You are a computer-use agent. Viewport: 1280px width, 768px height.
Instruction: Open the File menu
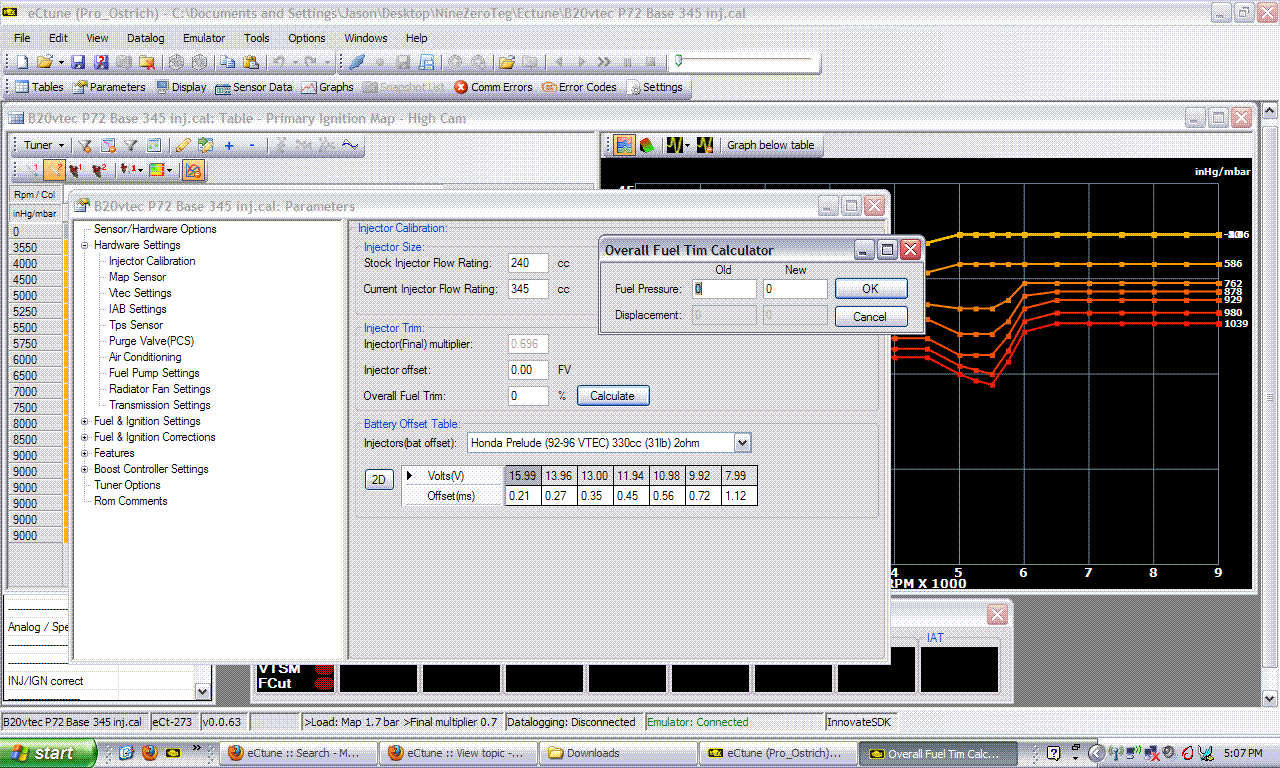pos(22,38)
